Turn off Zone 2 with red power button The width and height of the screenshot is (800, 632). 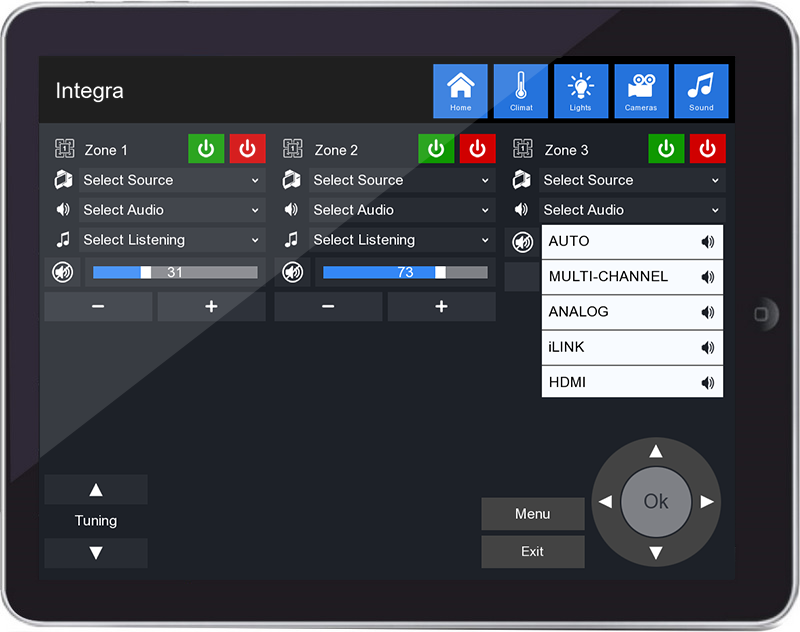pos(477,149)
